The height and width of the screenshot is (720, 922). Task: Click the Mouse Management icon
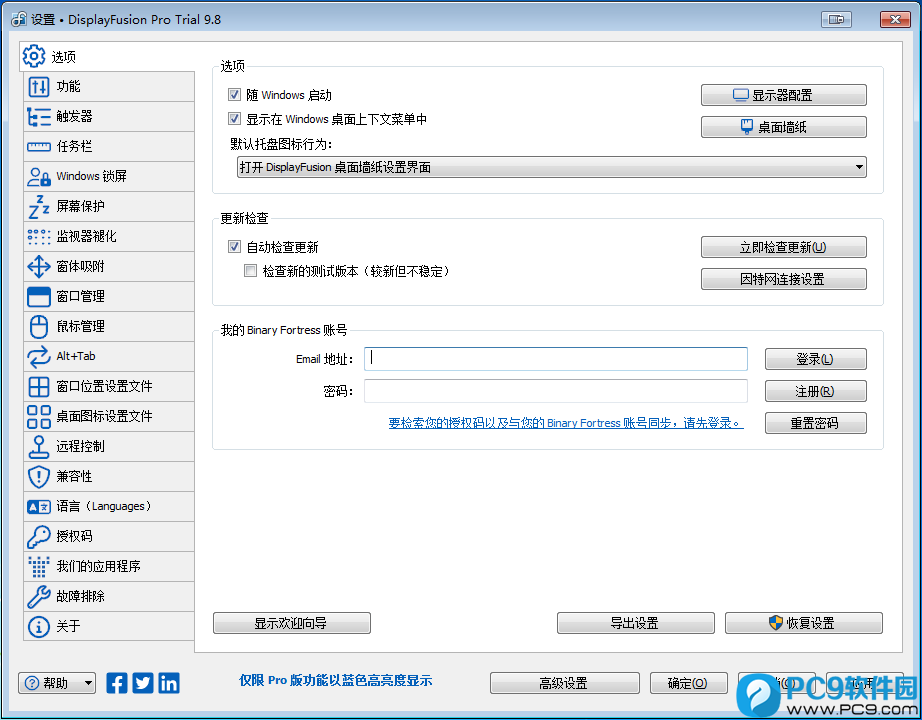[x=39, y=326]
